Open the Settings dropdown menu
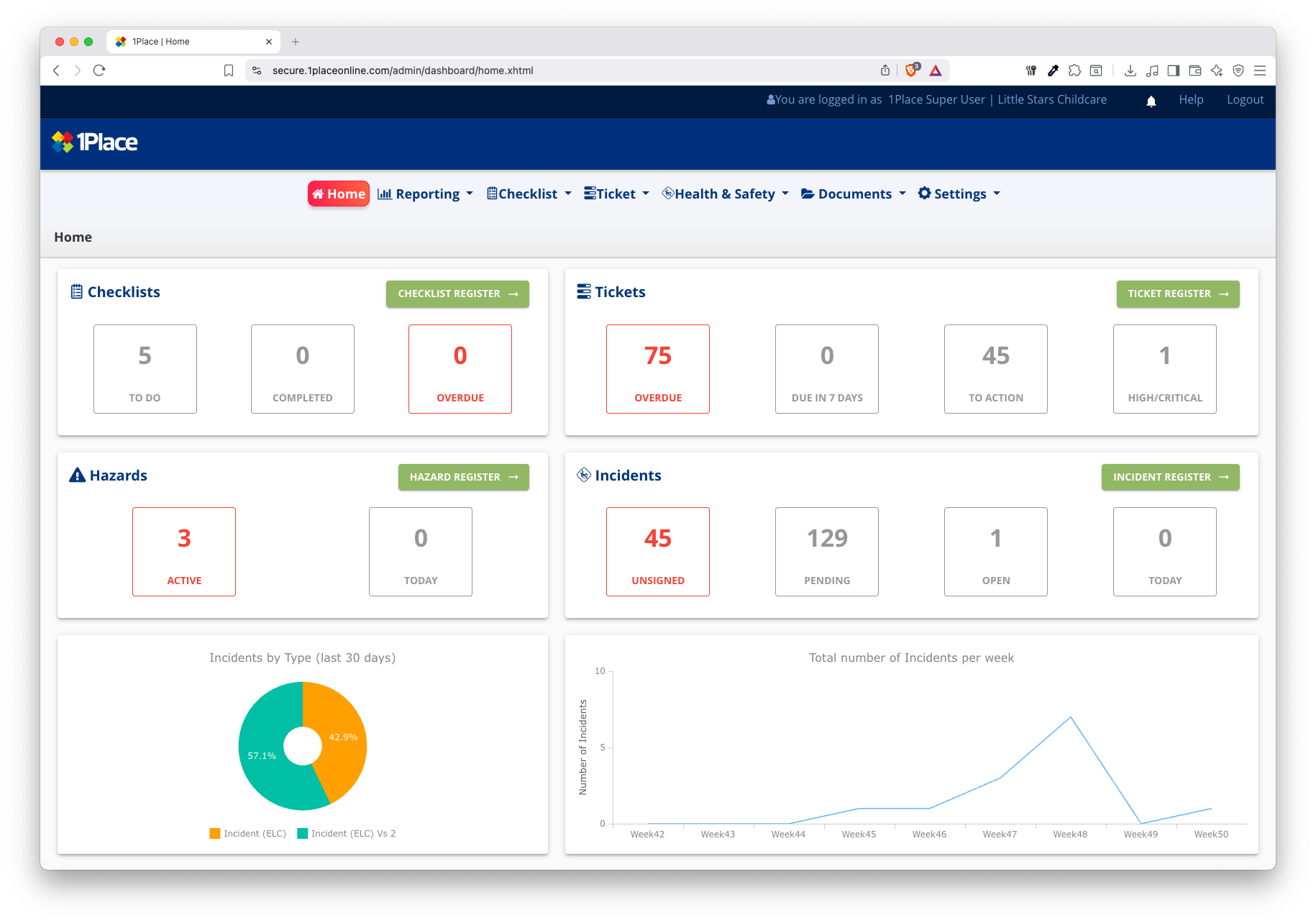 pyautogui.click(x=959, y=194)
